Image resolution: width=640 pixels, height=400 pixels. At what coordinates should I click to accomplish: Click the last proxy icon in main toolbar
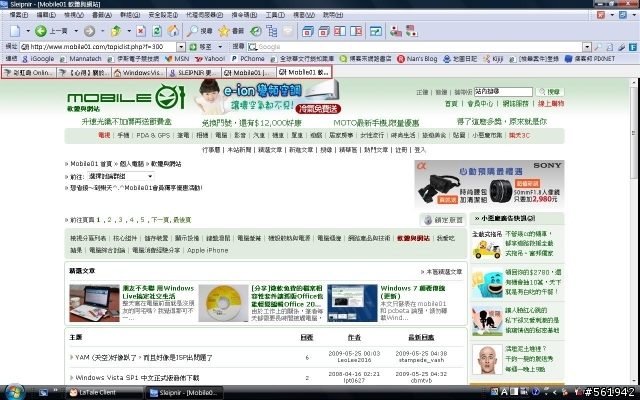point(411,31)
